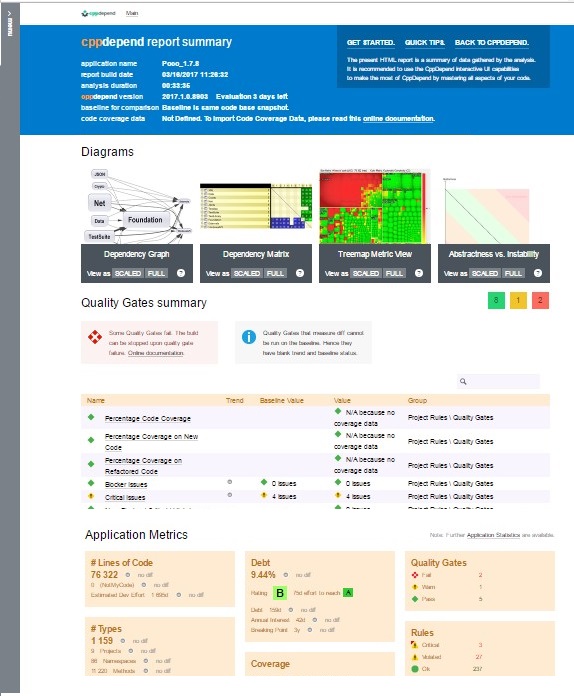The height and width of the screenshot is (696, 574).
Task: Click the blue info icon
Action: point(249,337)
